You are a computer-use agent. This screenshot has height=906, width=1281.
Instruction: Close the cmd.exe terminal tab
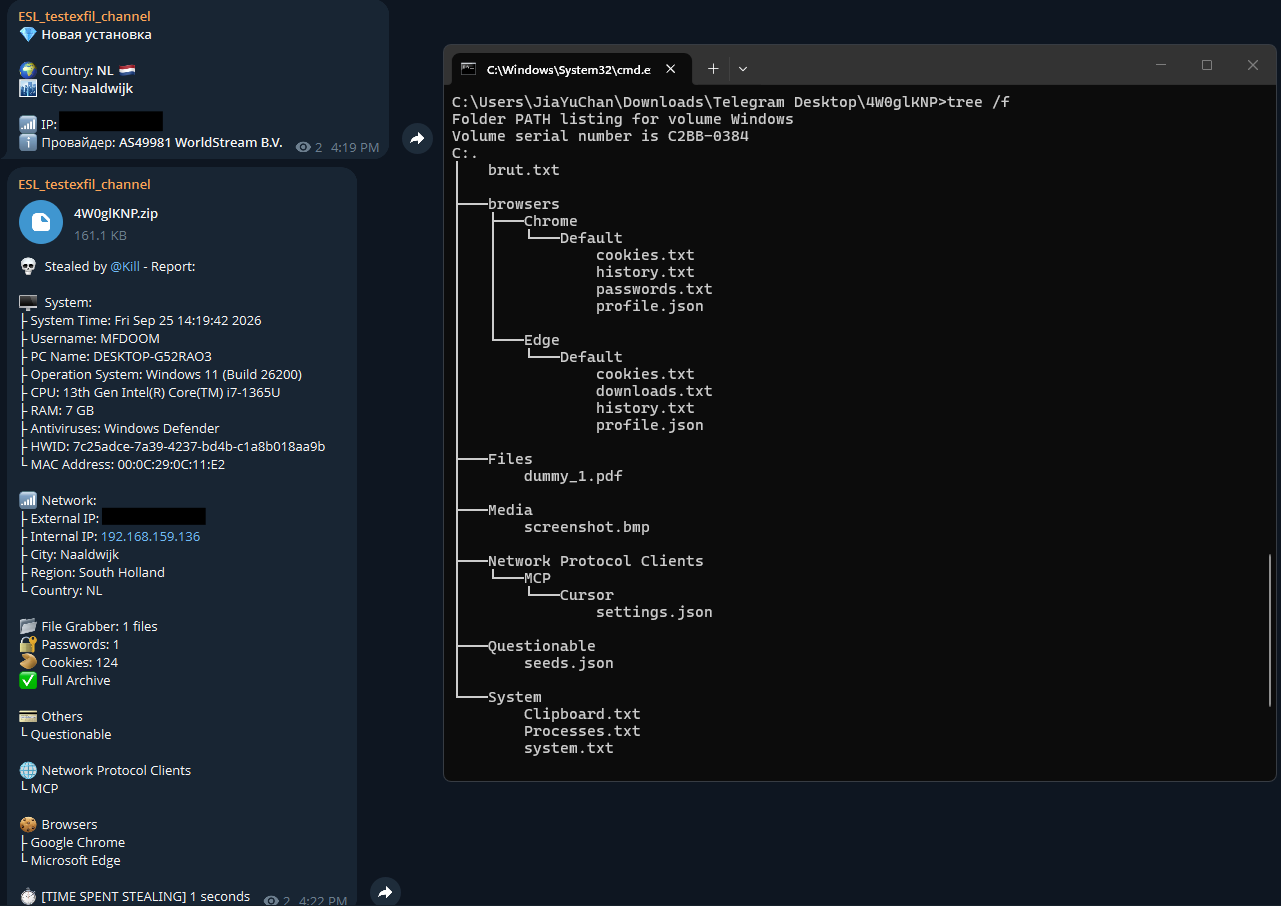pyautogui.click(x=671, y=69)
